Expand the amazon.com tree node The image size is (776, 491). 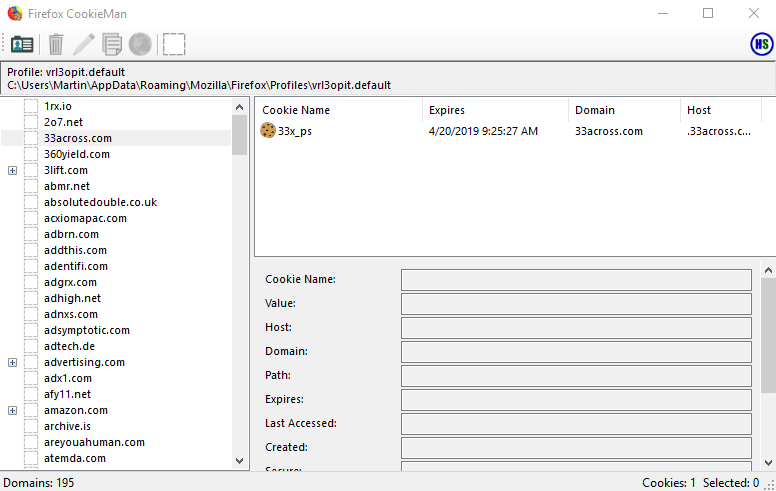[13, 410]
